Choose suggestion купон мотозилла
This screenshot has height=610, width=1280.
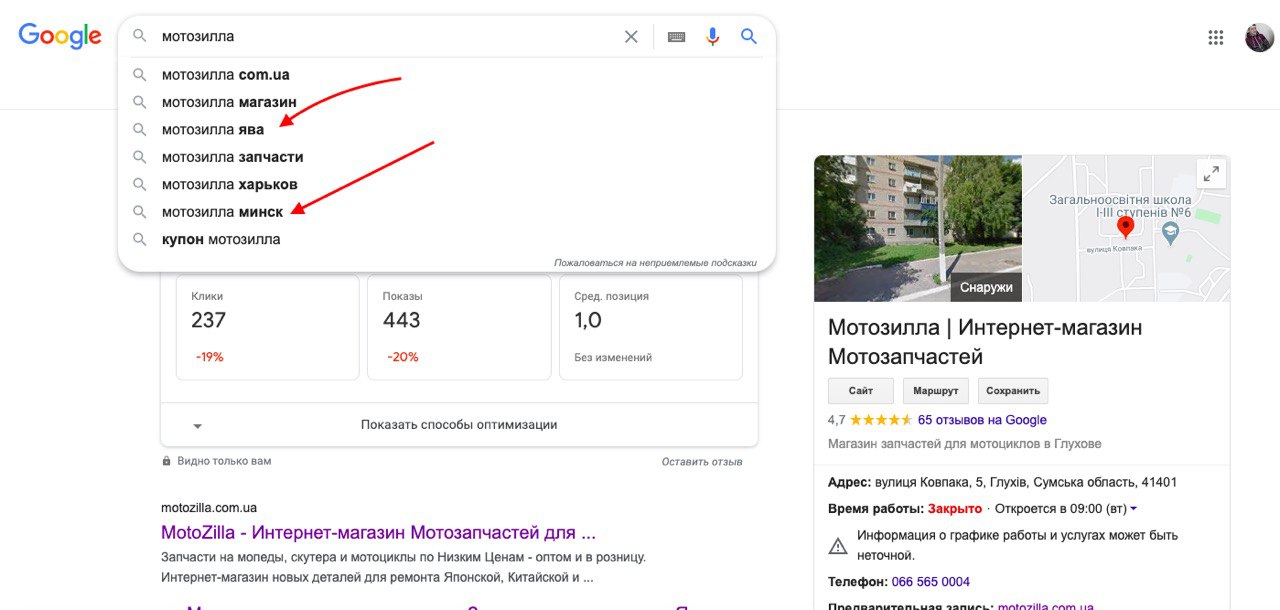[446, 239]
